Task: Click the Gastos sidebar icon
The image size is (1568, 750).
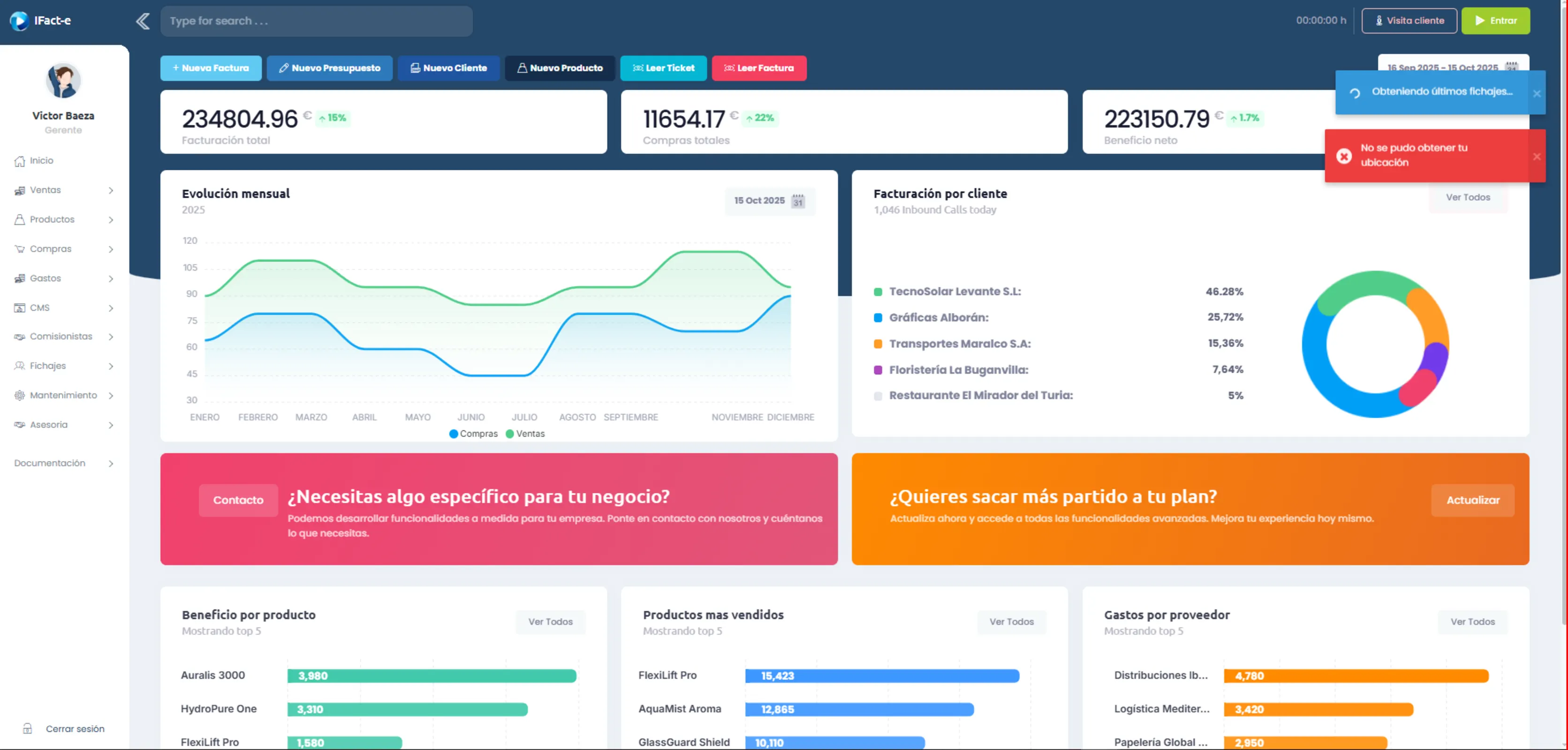Action: point(20,278)
